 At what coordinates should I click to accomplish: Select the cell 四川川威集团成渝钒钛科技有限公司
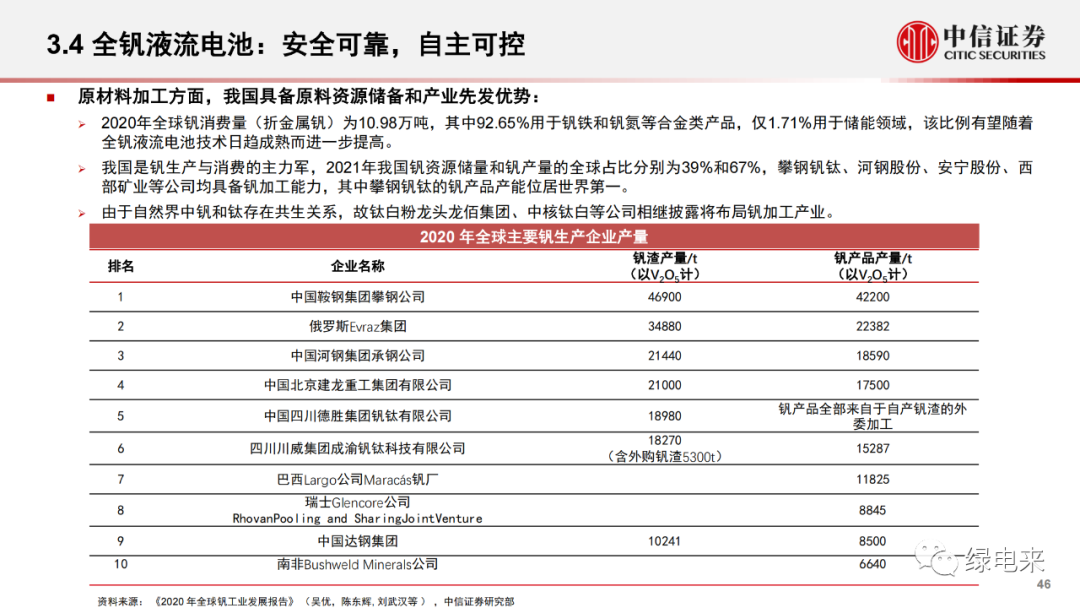click(357, 449)
